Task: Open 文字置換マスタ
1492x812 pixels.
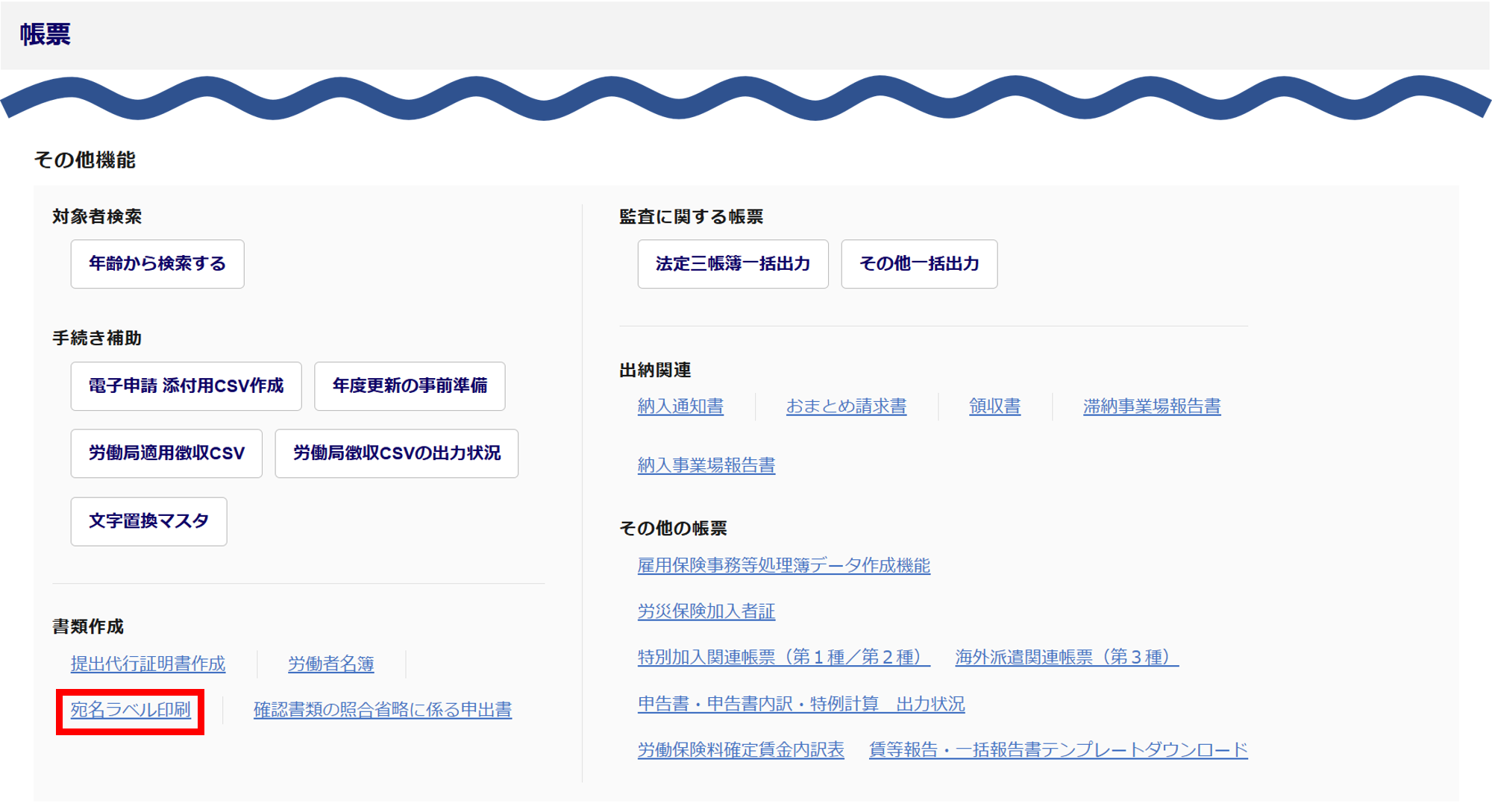Action: coord(148,521)
